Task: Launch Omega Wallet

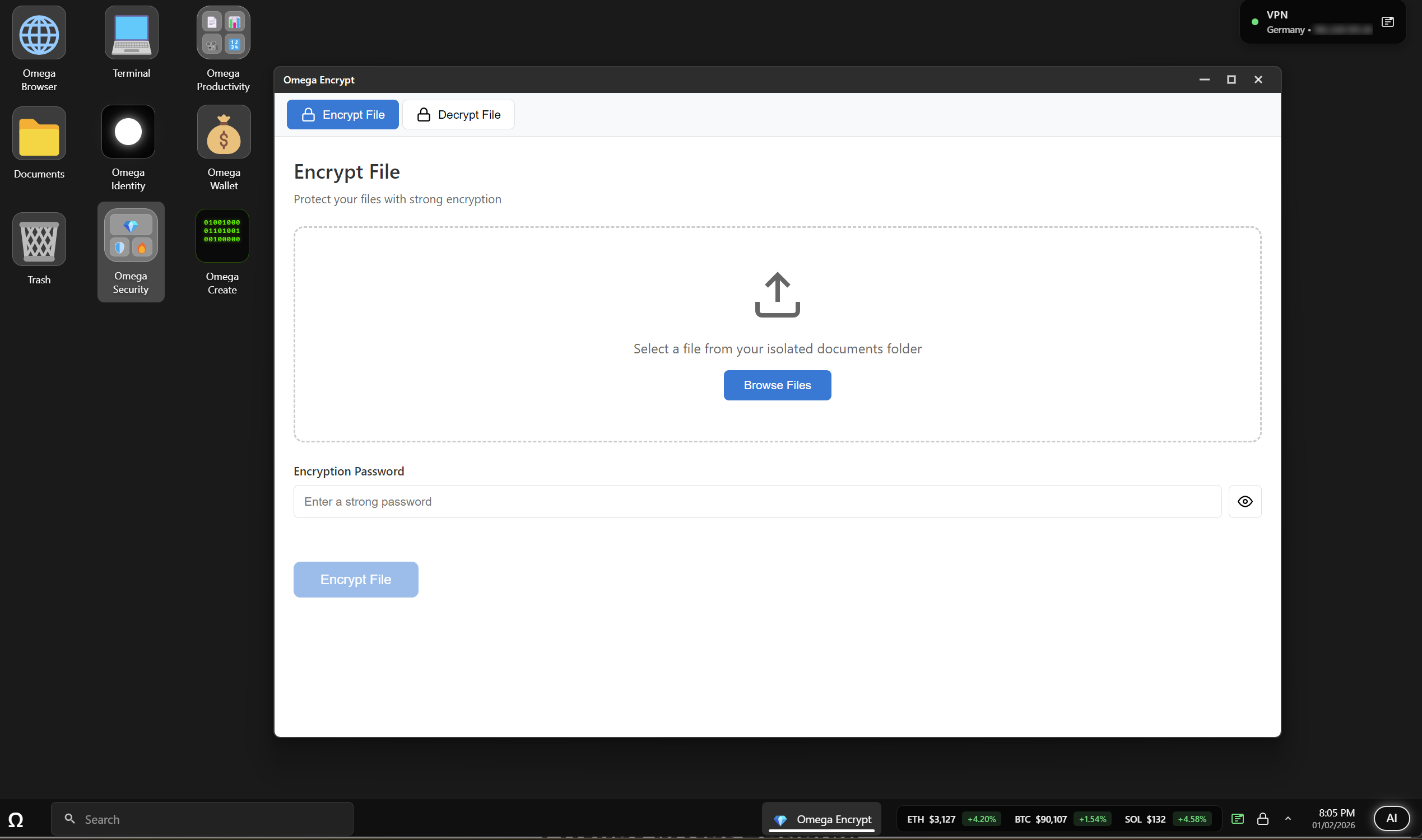Action: [223, 132]
